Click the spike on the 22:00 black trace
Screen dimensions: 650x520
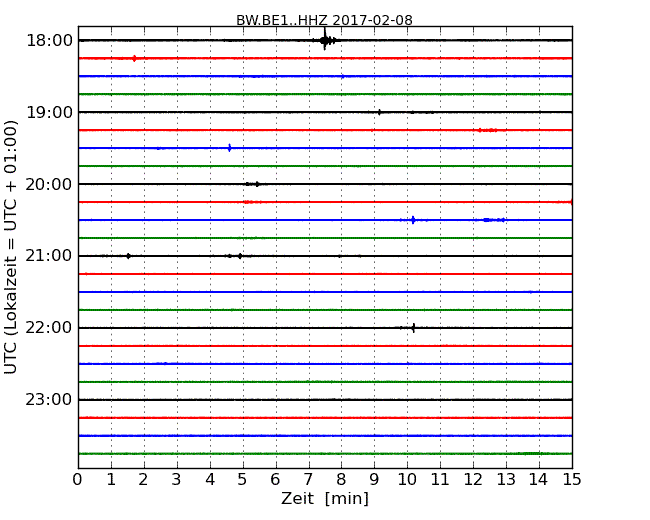pyautogui.click(x=413, y=328)
